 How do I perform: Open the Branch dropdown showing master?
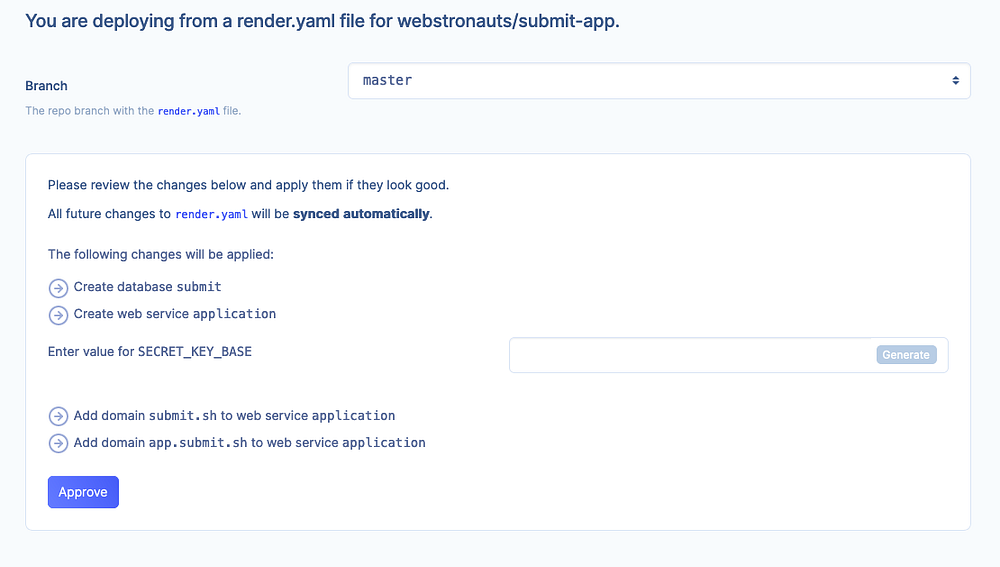pyautogui.click(x=658, y=81)
